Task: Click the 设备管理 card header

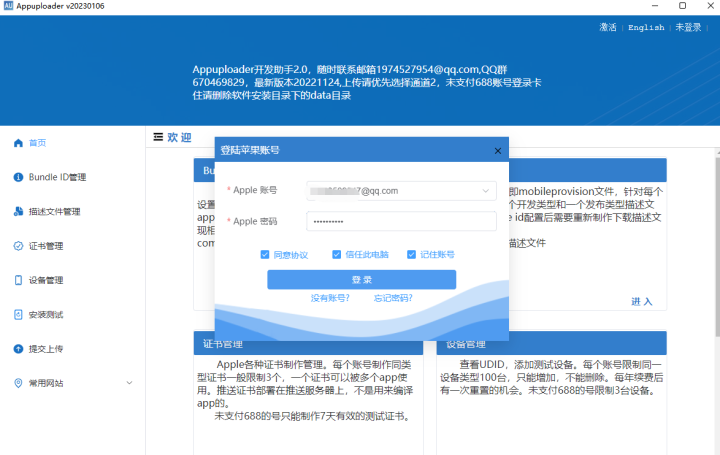Action: (x=551, y=344)
